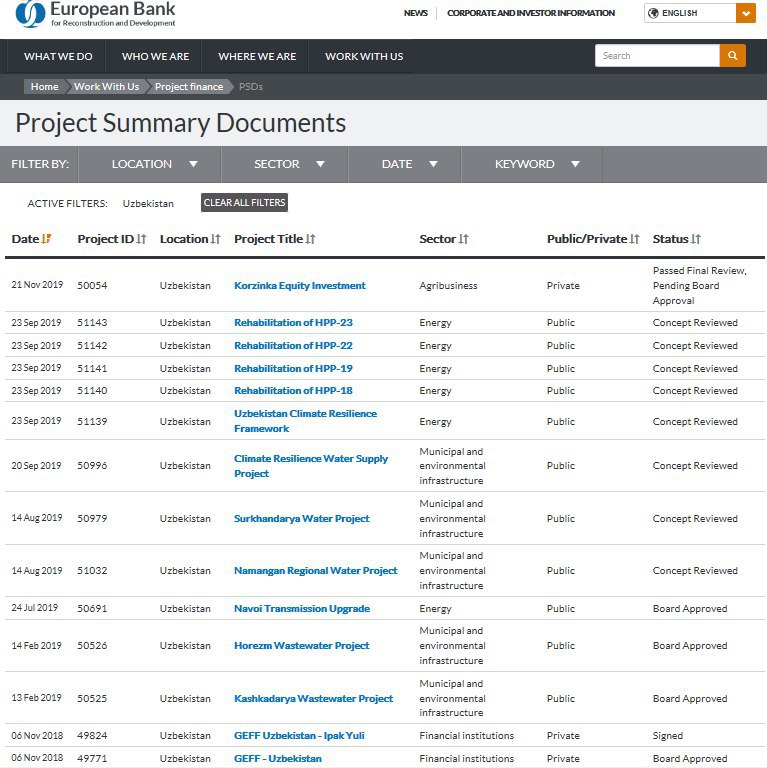Open Korzinka Equity Investment project
This screenshot has width=767, height=768.
pyautogui.click(x=300, y=286)
